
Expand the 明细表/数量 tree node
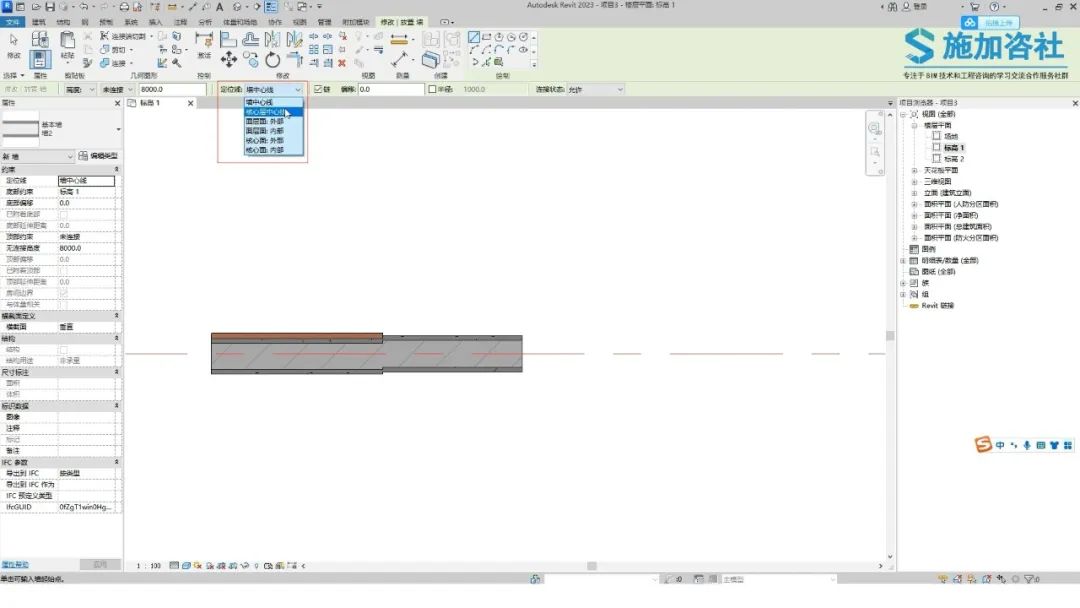[x=903, y=261]
